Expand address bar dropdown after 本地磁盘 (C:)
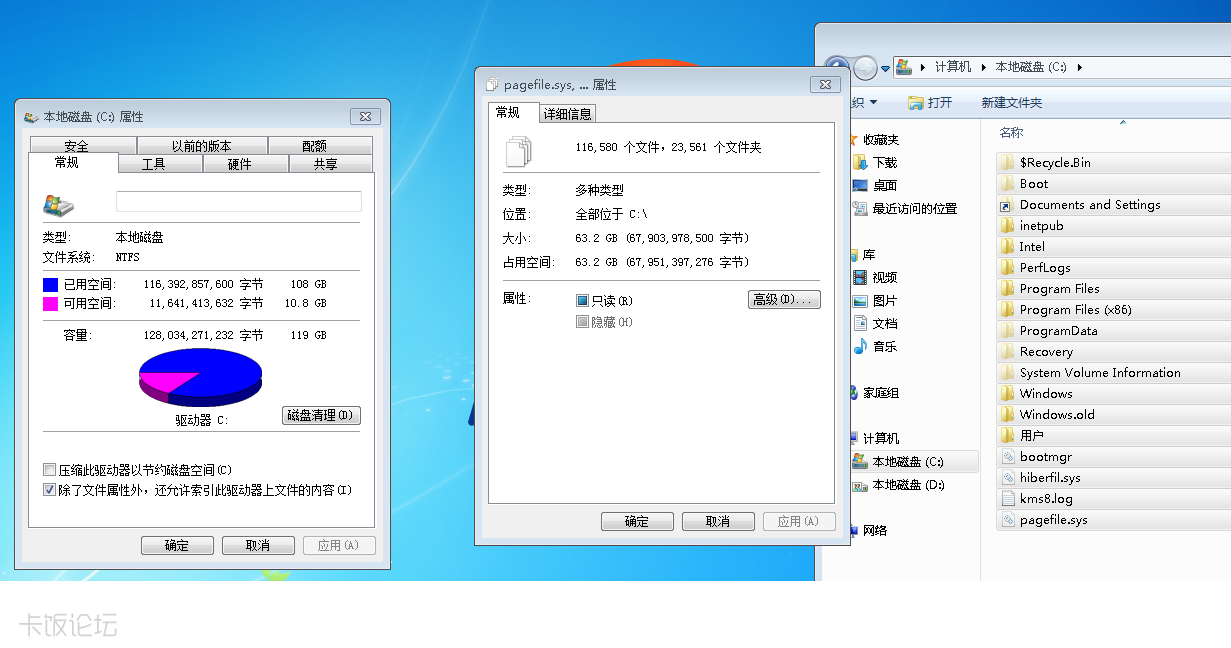The image size is (1231, 648). (1080, 68)
